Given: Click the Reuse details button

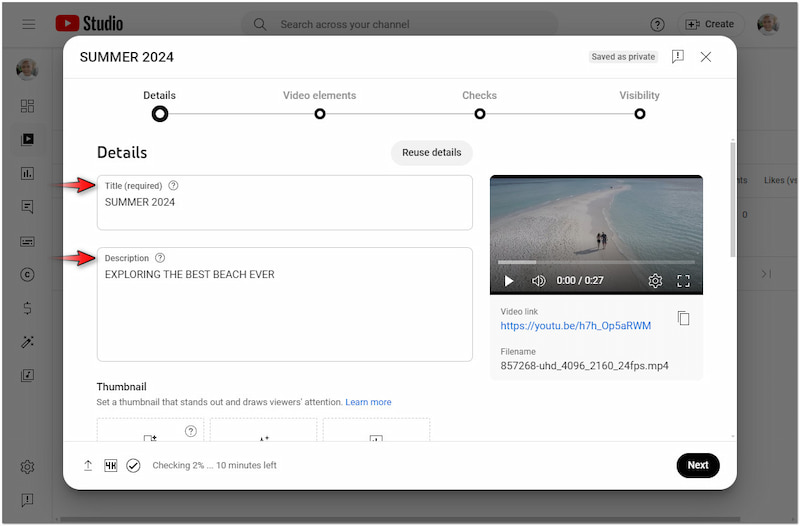Looking at the screenshot, I should click(x=431, y=153).
